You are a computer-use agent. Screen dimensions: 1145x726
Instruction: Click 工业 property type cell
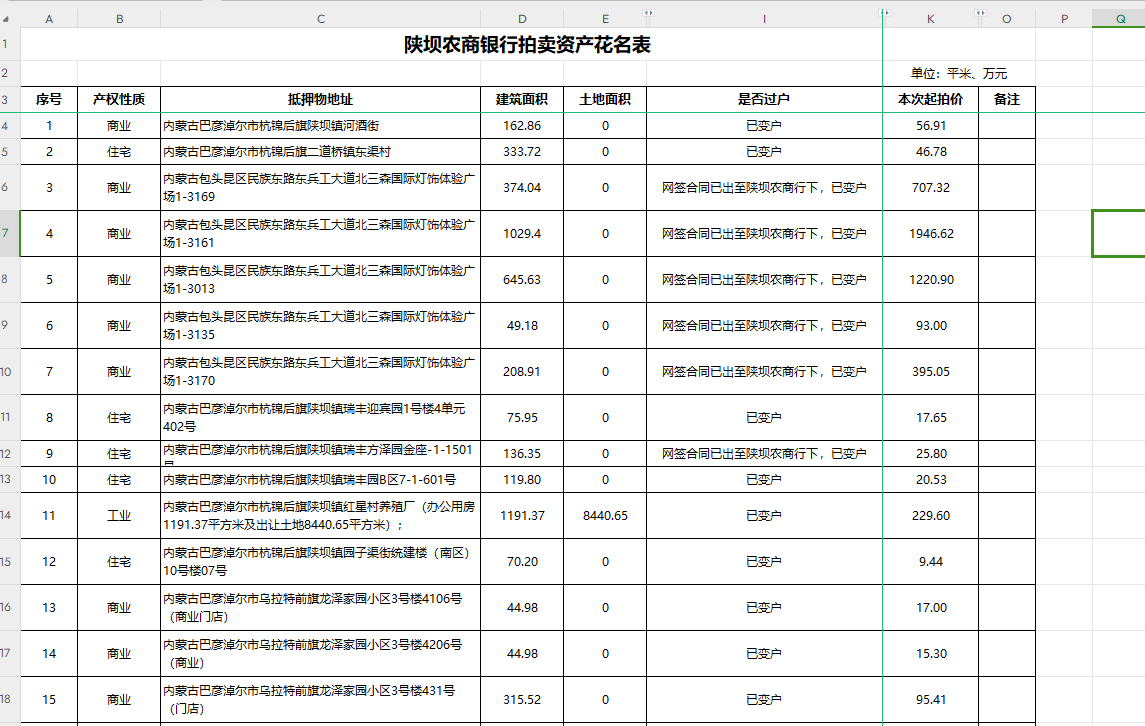[x=119, y=515]
